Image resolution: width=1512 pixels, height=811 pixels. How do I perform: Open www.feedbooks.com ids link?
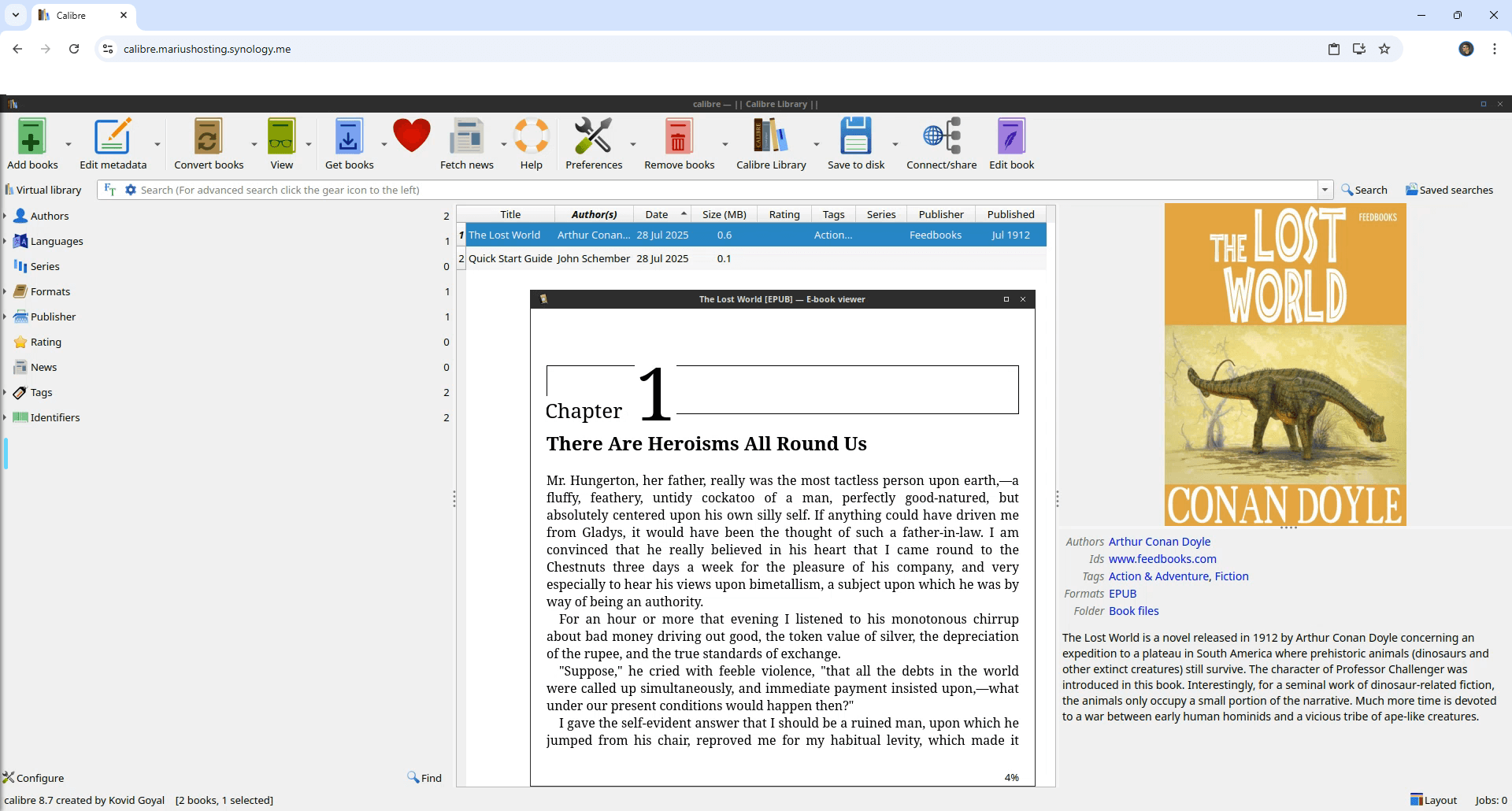(x=1162, y=559)
